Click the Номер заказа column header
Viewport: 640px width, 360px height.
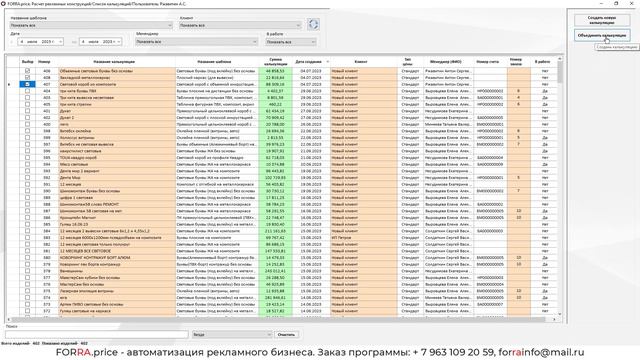[516, 62]
